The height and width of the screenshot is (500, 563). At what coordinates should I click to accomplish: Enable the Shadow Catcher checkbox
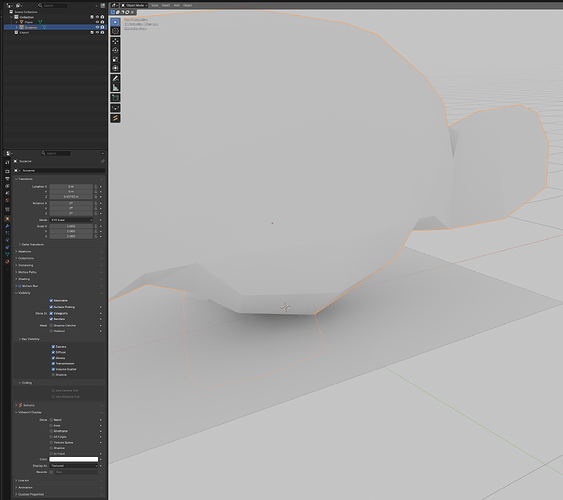pos(51,326)
